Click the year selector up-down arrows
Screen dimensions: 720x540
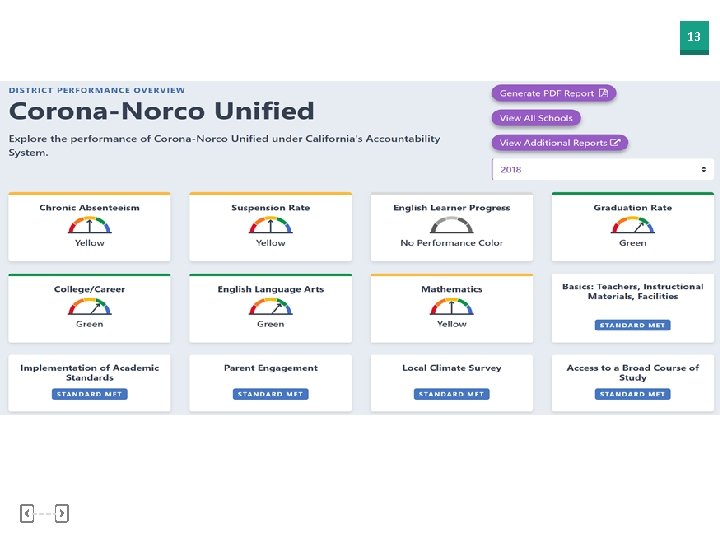coord(704,170)
